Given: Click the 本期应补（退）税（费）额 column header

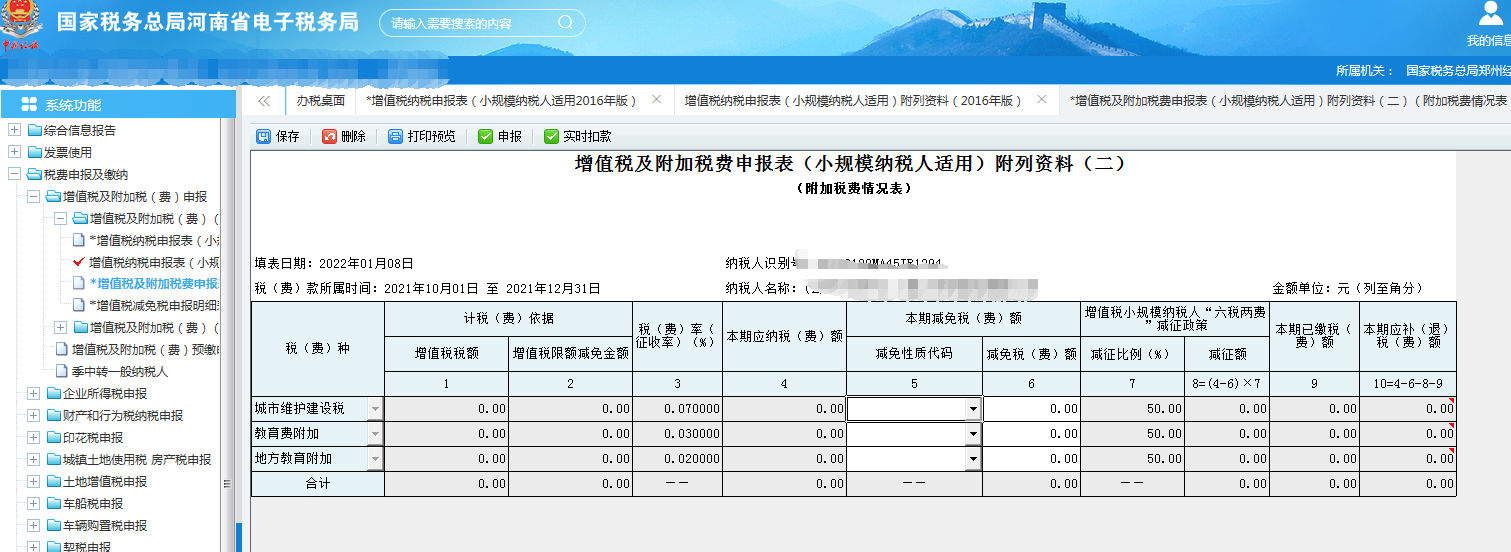Looking at the screenshot, I should pos(1407,336).
